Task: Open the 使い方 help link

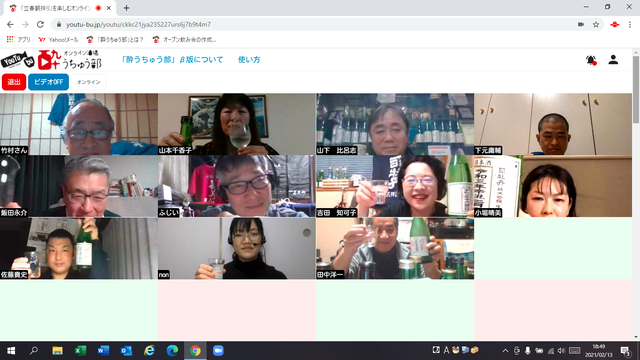Action: tap(249, 60)
